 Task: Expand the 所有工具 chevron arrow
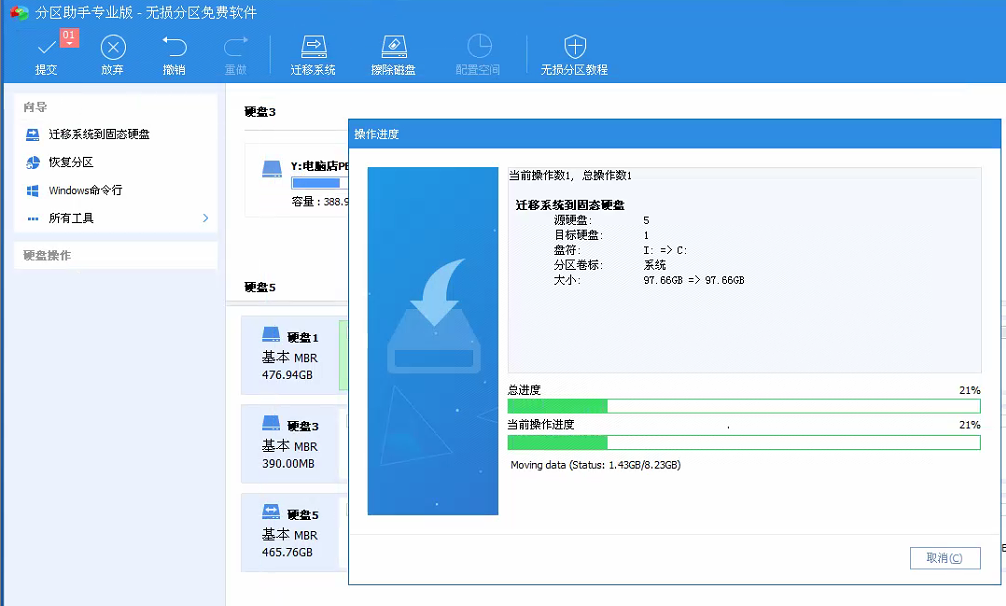[x=205, y=218]
